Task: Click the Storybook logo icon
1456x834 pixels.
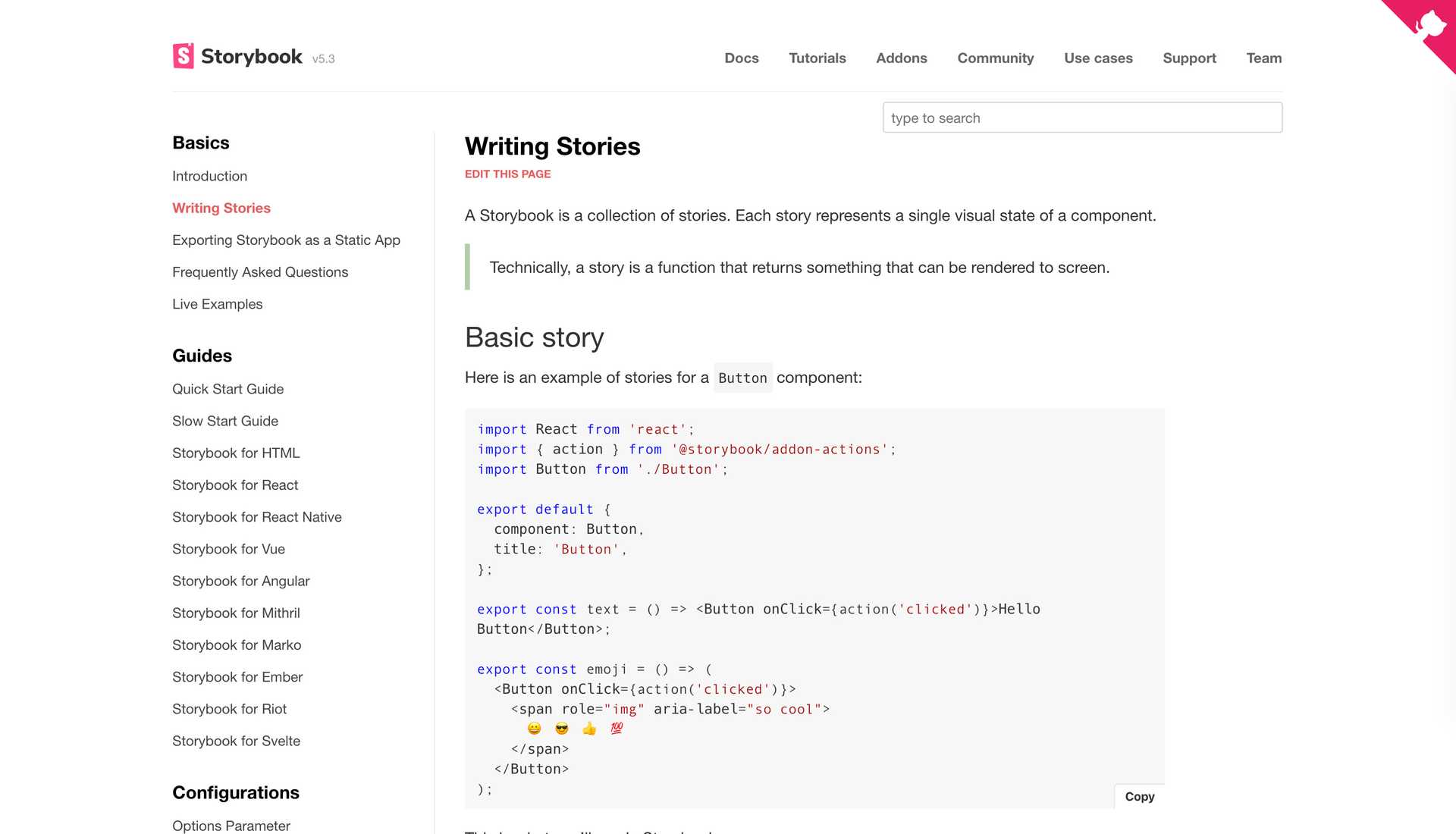Action: (183, 56)
